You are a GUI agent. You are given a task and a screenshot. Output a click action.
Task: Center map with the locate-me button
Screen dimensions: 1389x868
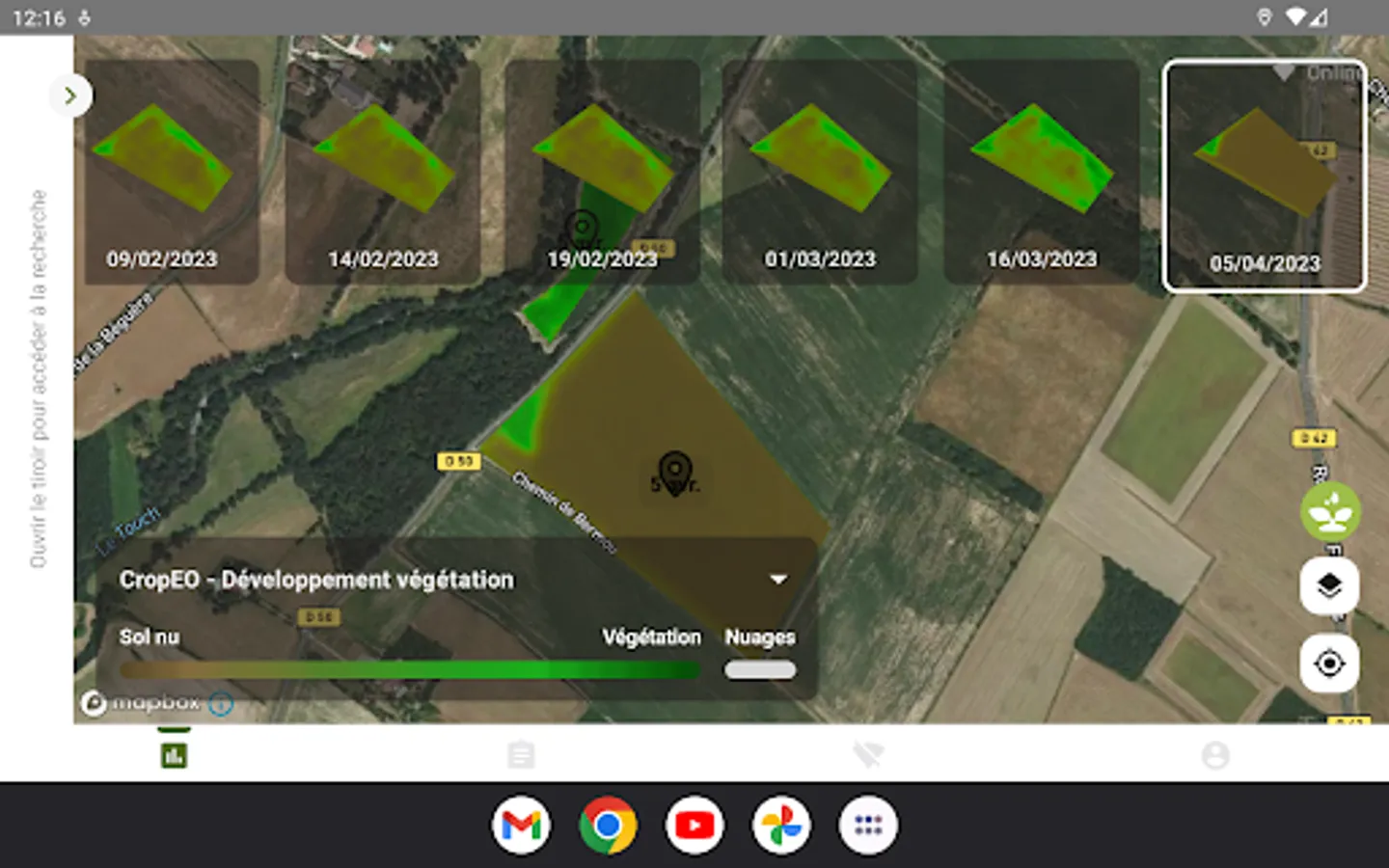[1330, 664]
